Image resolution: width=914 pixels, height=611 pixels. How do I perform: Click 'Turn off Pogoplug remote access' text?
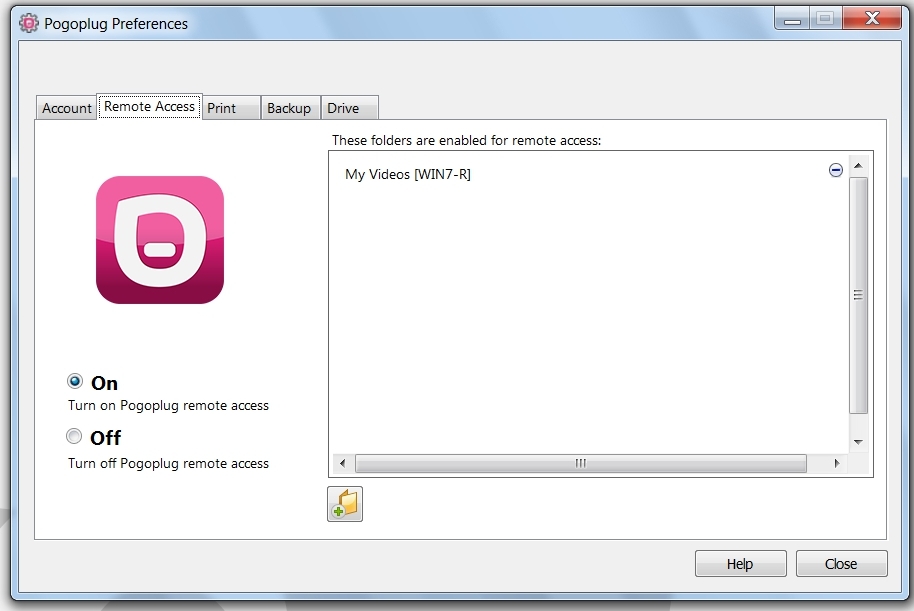(168, 463)
